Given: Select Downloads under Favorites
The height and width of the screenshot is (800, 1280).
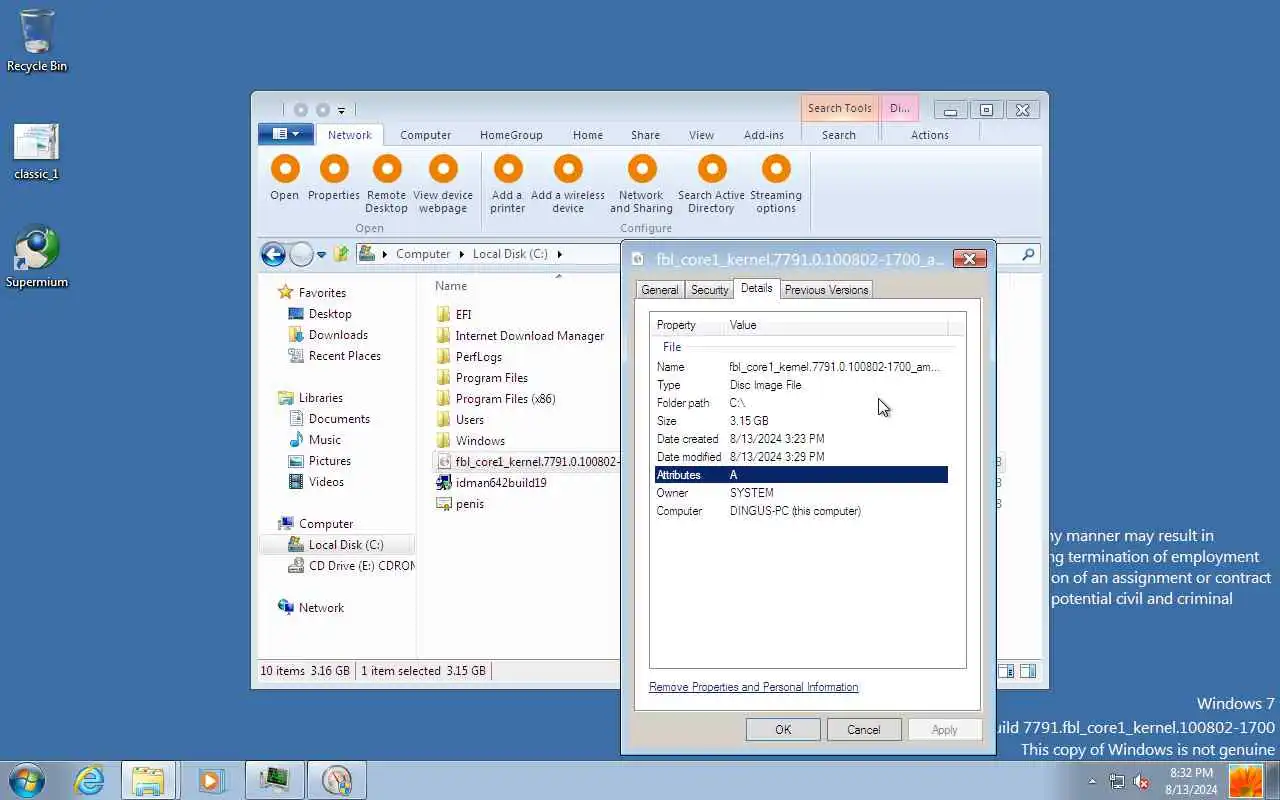Looking at the screenshot, I should point(328,335).
